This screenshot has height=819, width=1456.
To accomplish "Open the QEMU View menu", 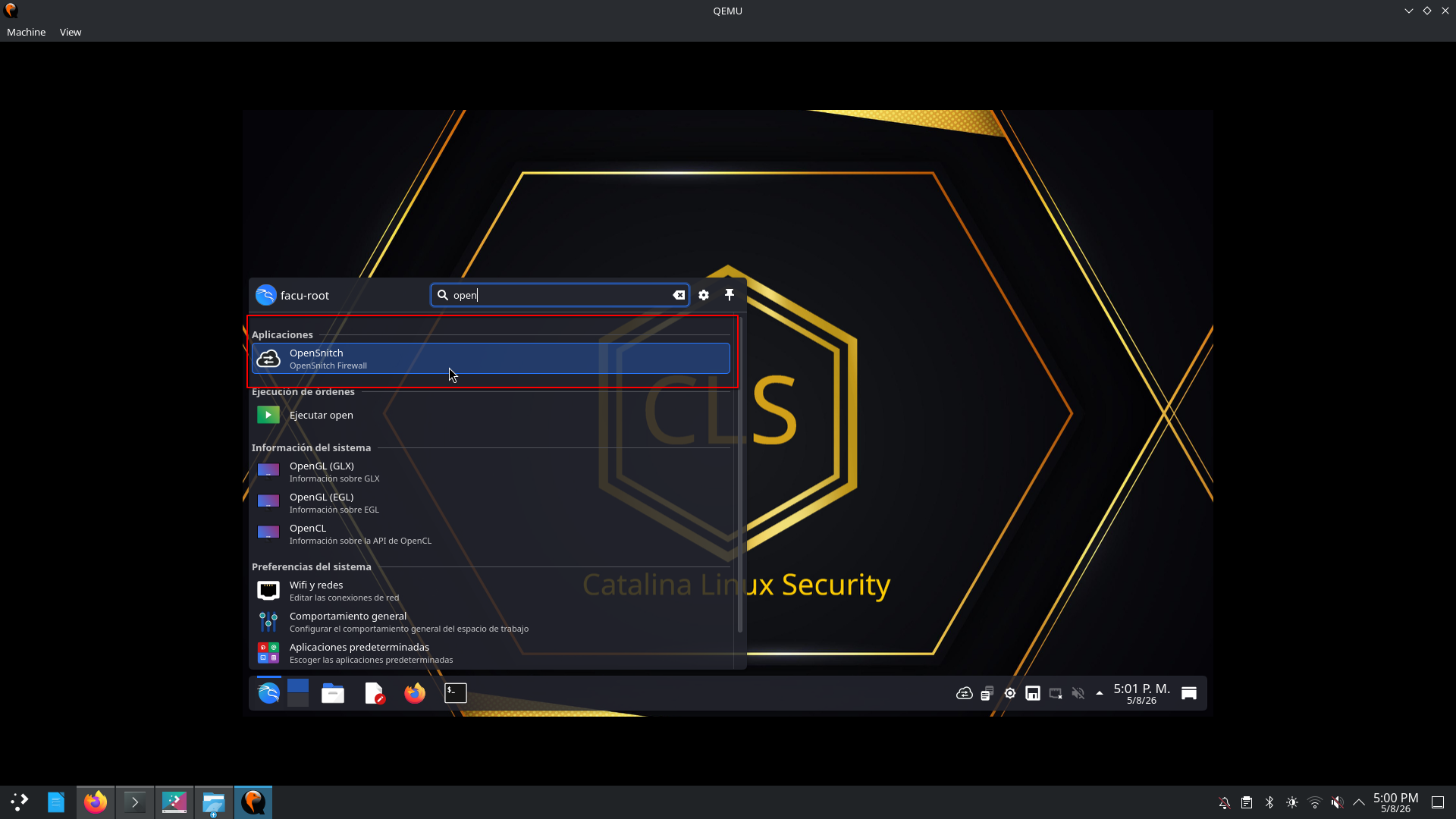I will (x=71, y=32).
